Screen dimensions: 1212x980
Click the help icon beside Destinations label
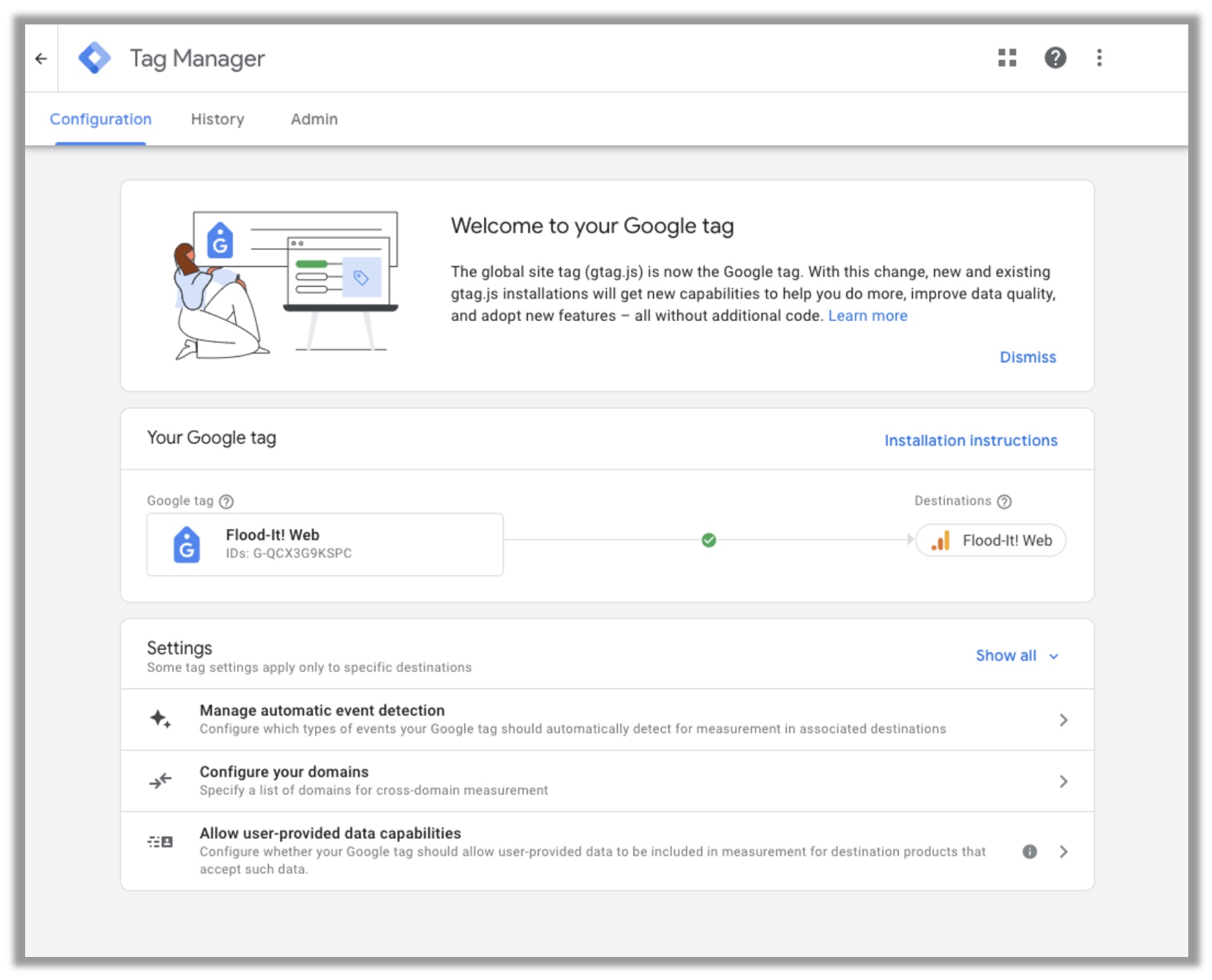[x=1004, y=501]
